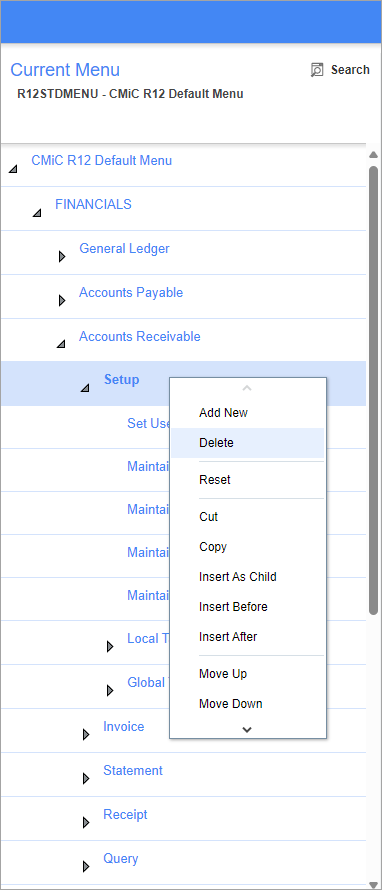
Task: Expand the Statement node arrow
Action: click(x=86, y=779)
